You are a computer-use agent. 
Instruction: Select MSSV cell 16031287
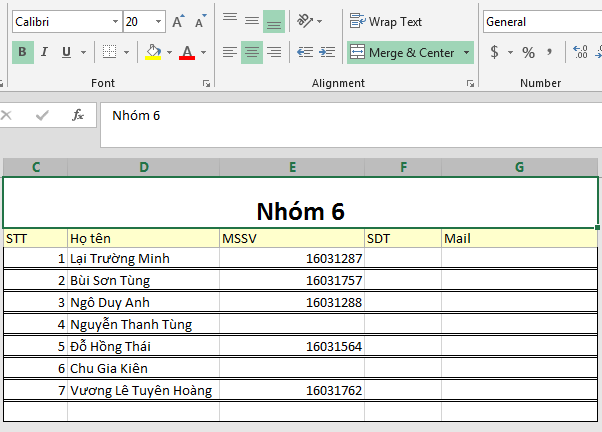coord(292,258)
